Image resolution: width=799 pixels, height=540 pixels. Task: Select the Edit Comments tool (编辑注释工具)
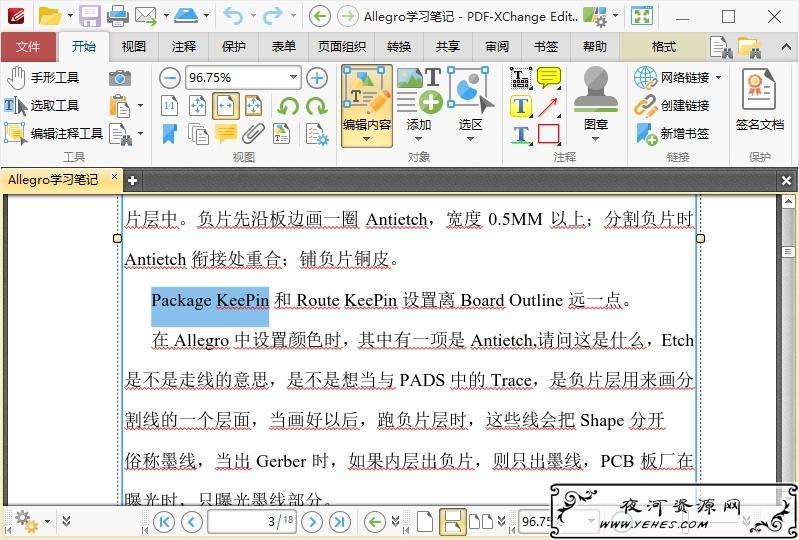(54, 133)
